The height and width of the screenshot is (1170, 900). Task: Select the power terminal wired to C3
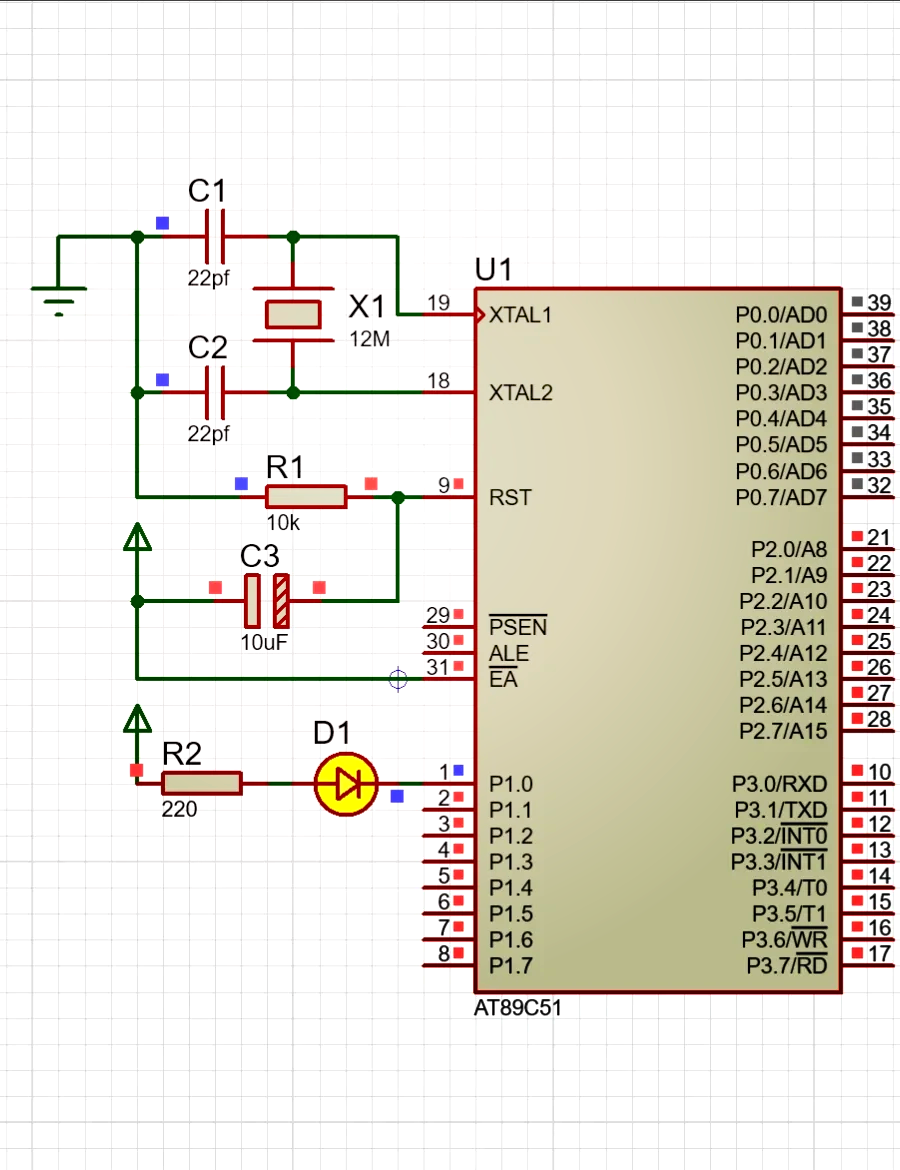point(137,538)
